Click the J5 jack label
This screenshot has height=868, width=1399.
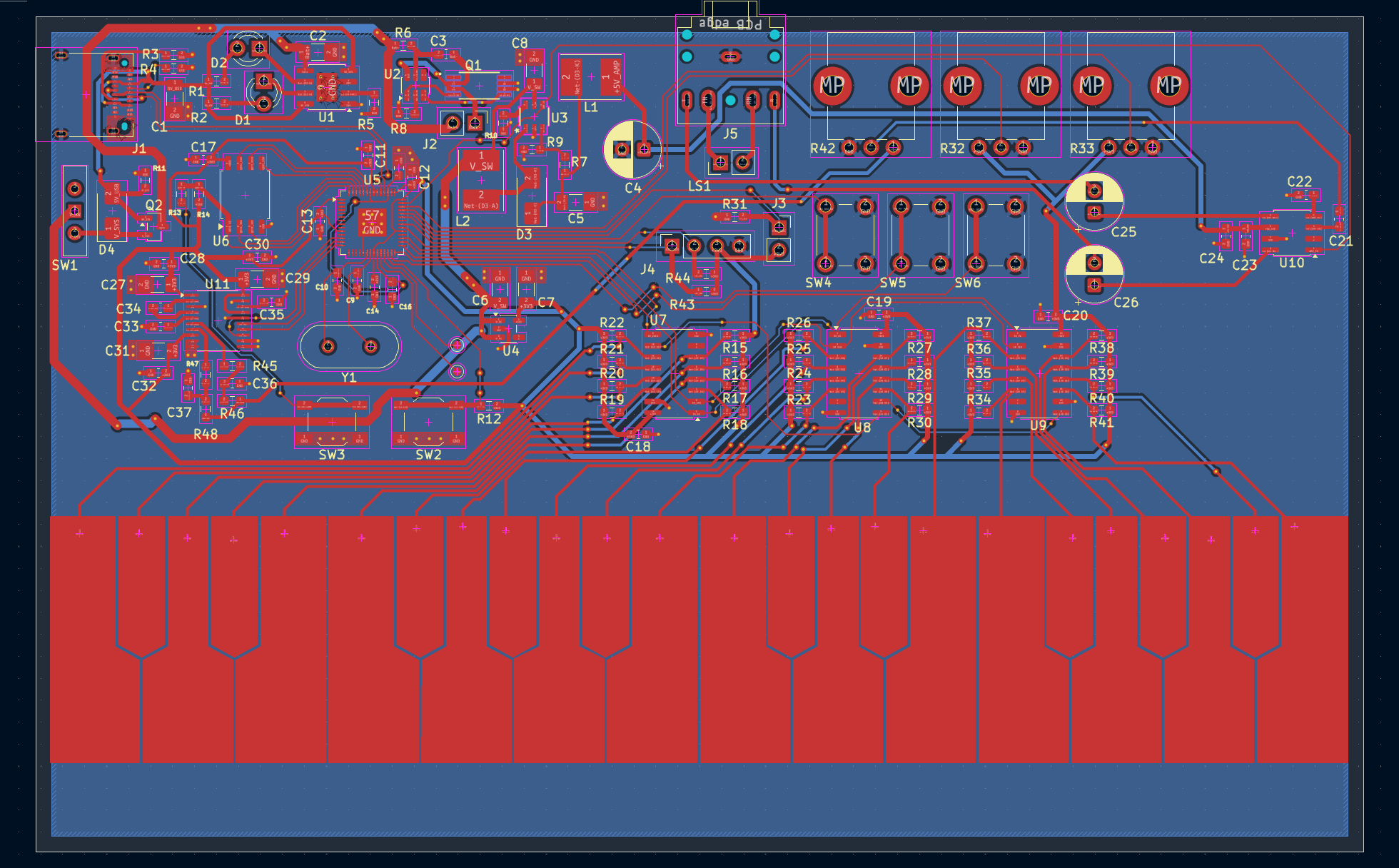[x=729, y=134]
